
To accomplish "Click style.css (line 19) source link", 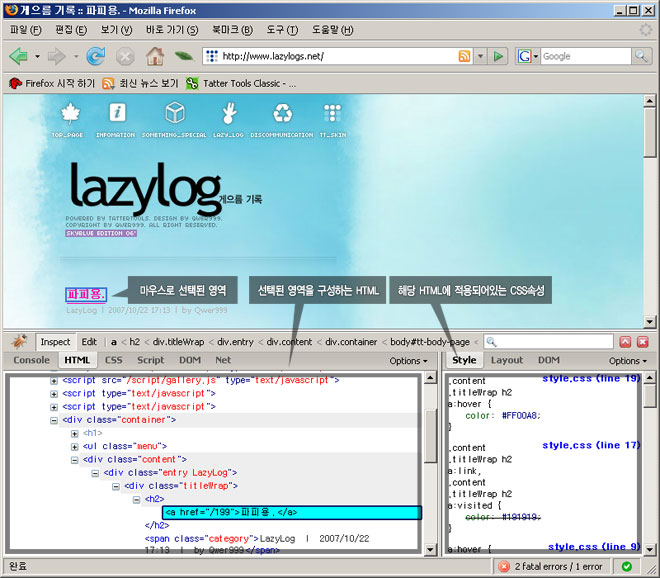I will click(591, 378).
